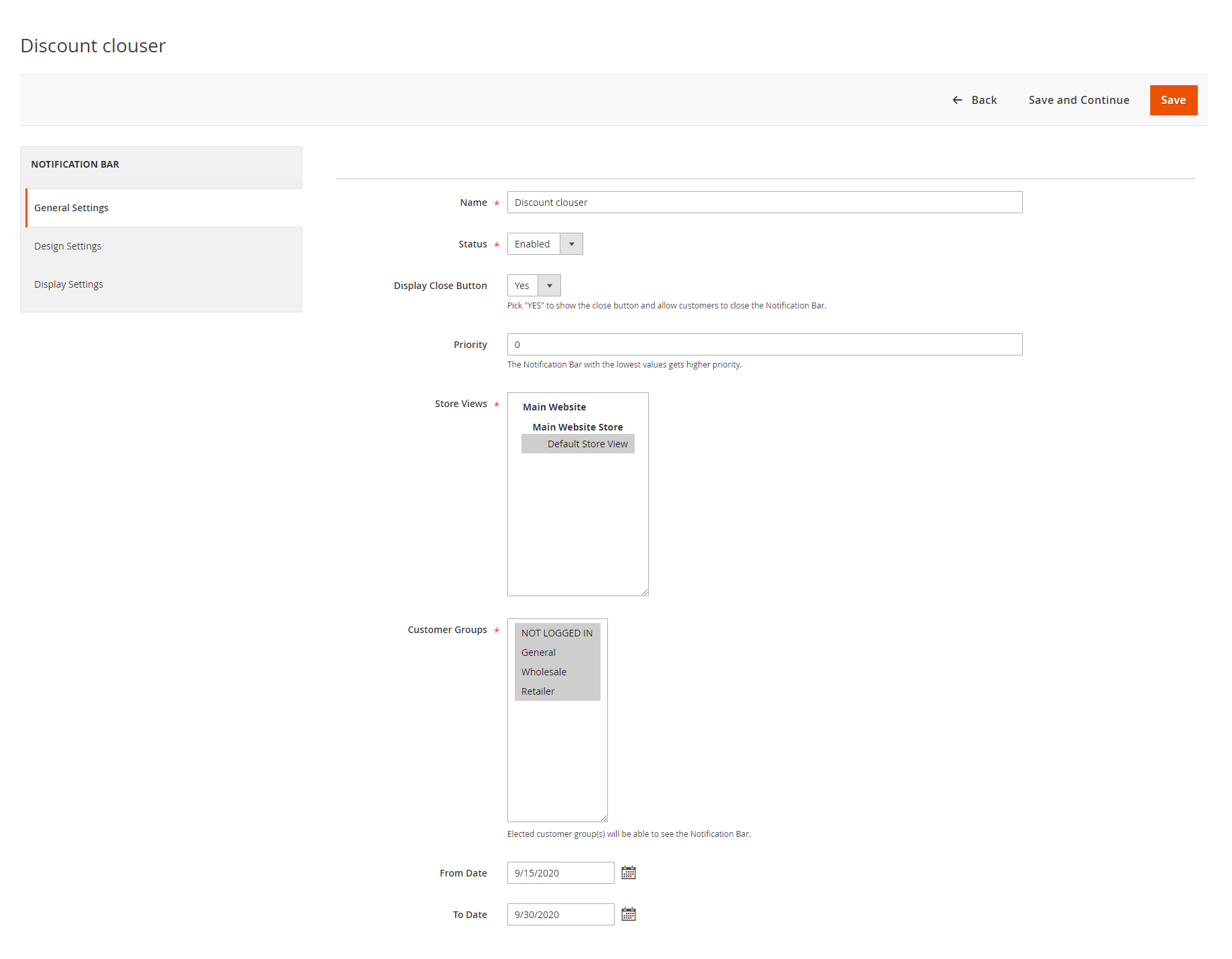1232x959 pixels.
Task: Click the Back arrow icon
Action: [957, 100]
